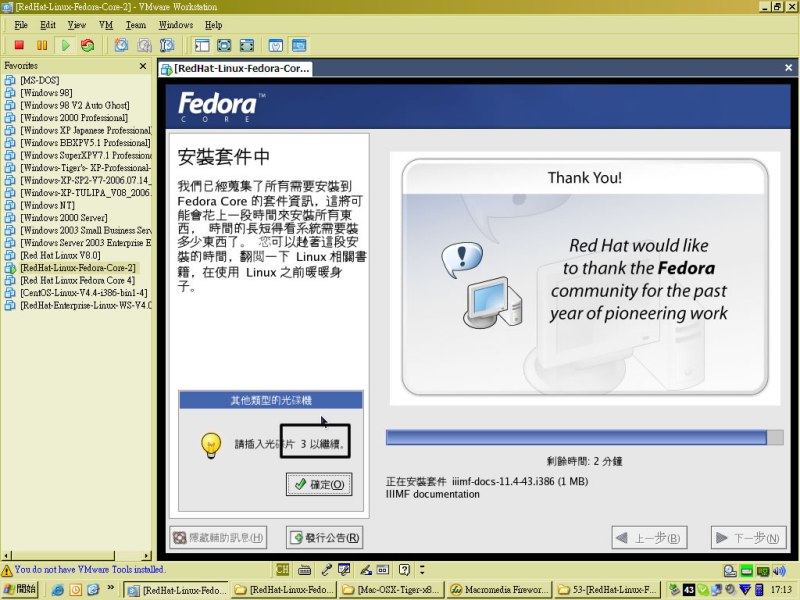800x600 pixels.
Task: Click the 下一步(N) next button
Action: coord(748,538)
